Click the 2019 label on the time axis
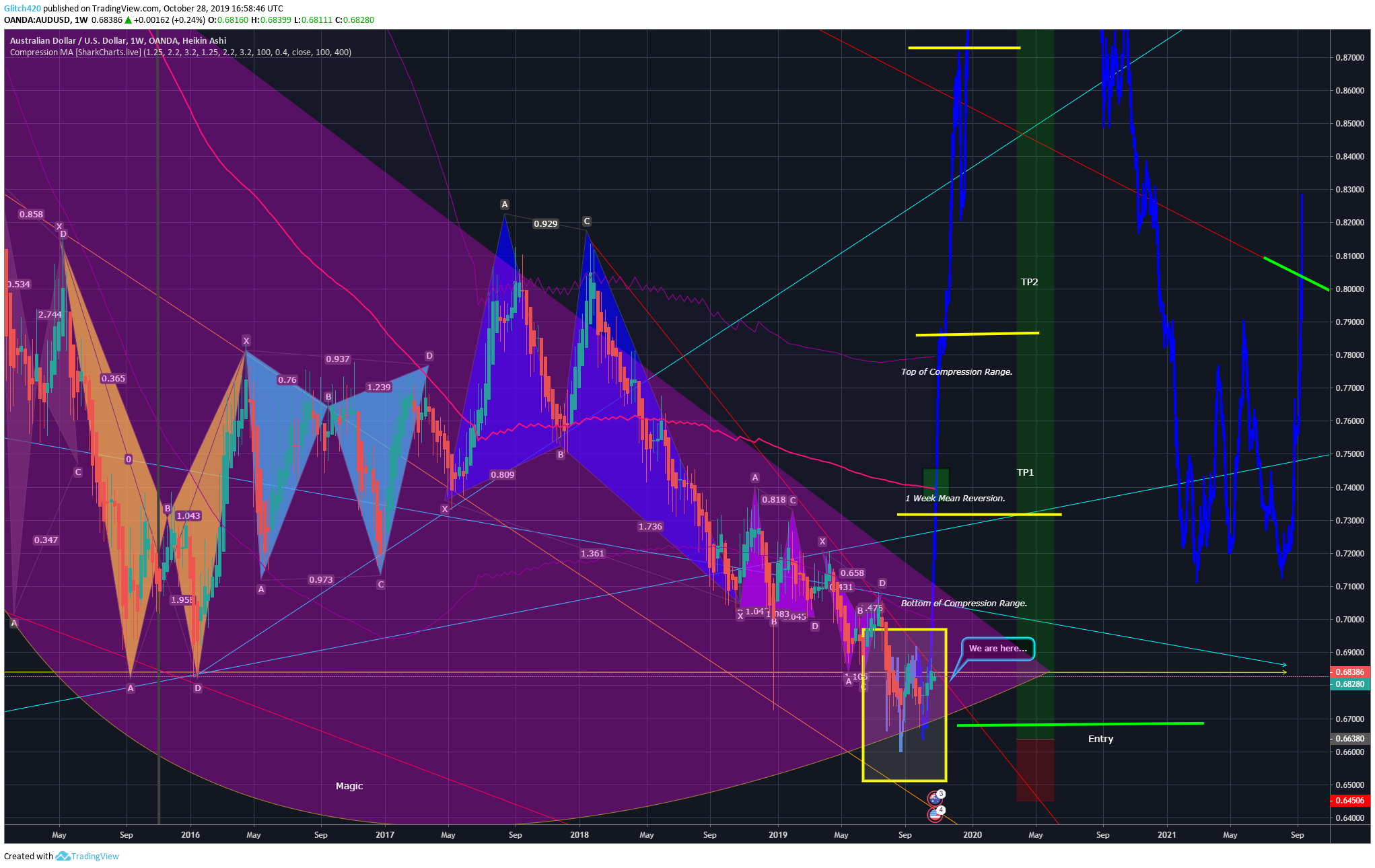 point(778,835)
